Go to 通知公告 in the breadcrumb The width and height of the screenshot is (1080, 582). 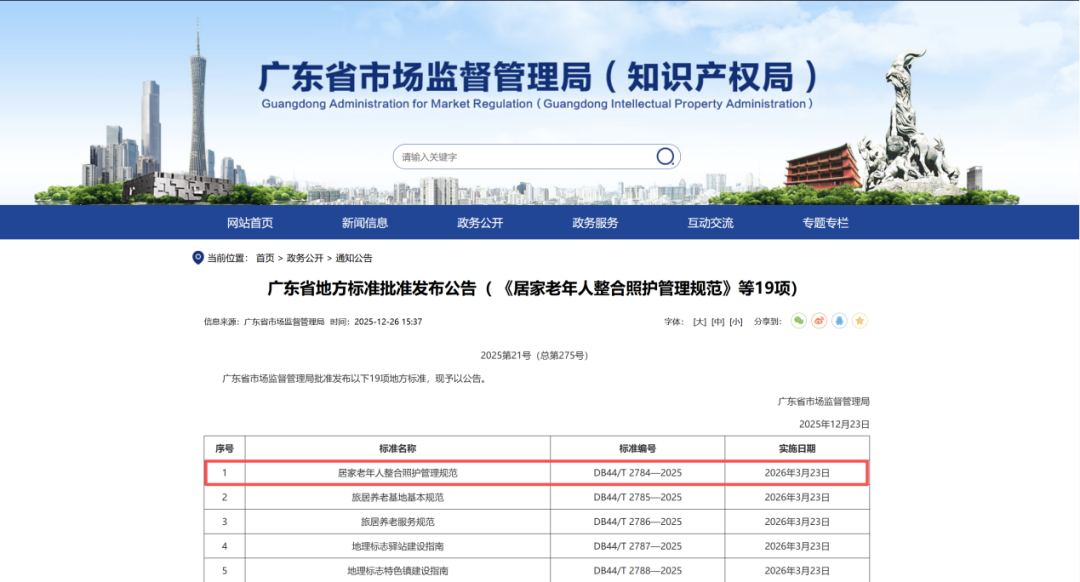click(354, 258)
